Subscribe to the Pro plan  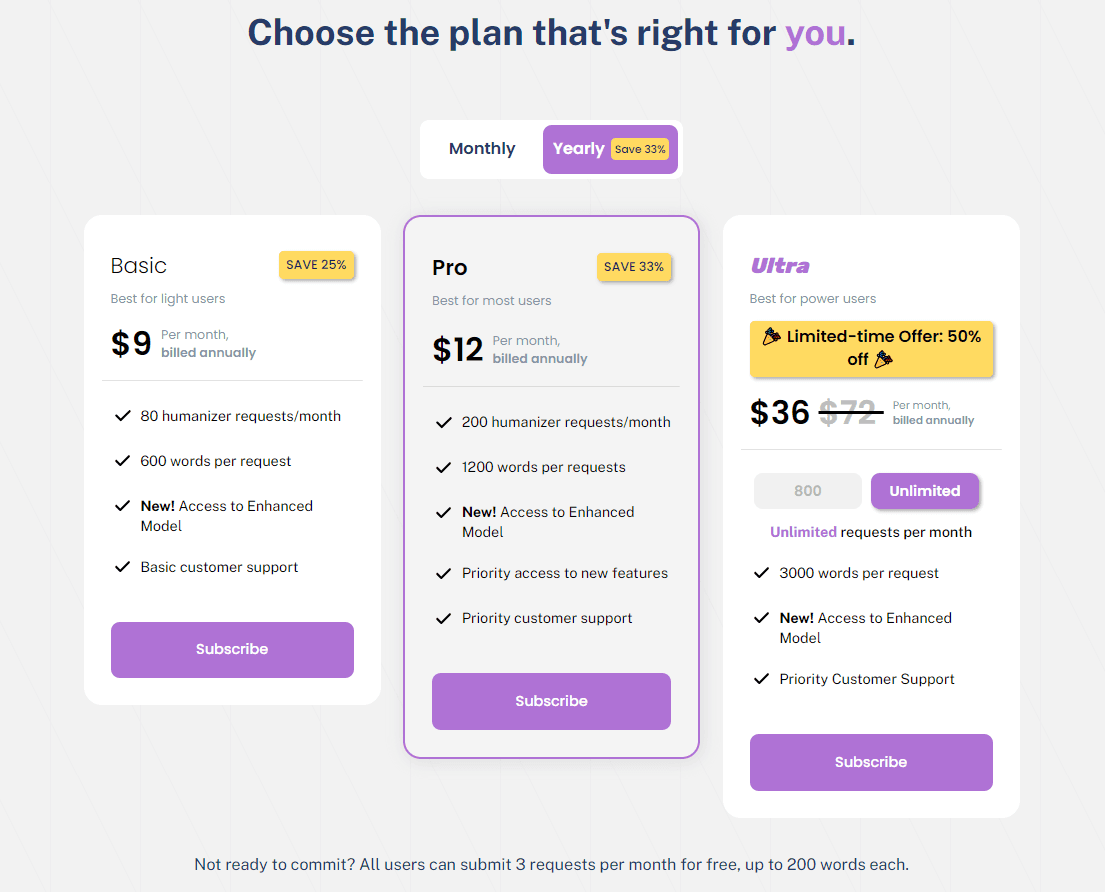pyautogui.click(x=551, y=702)
